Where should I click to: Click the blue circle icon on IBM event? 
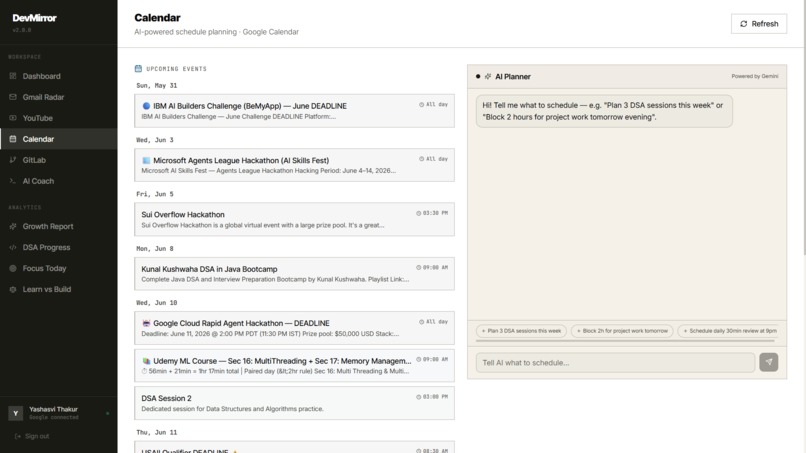click(146, 106)
